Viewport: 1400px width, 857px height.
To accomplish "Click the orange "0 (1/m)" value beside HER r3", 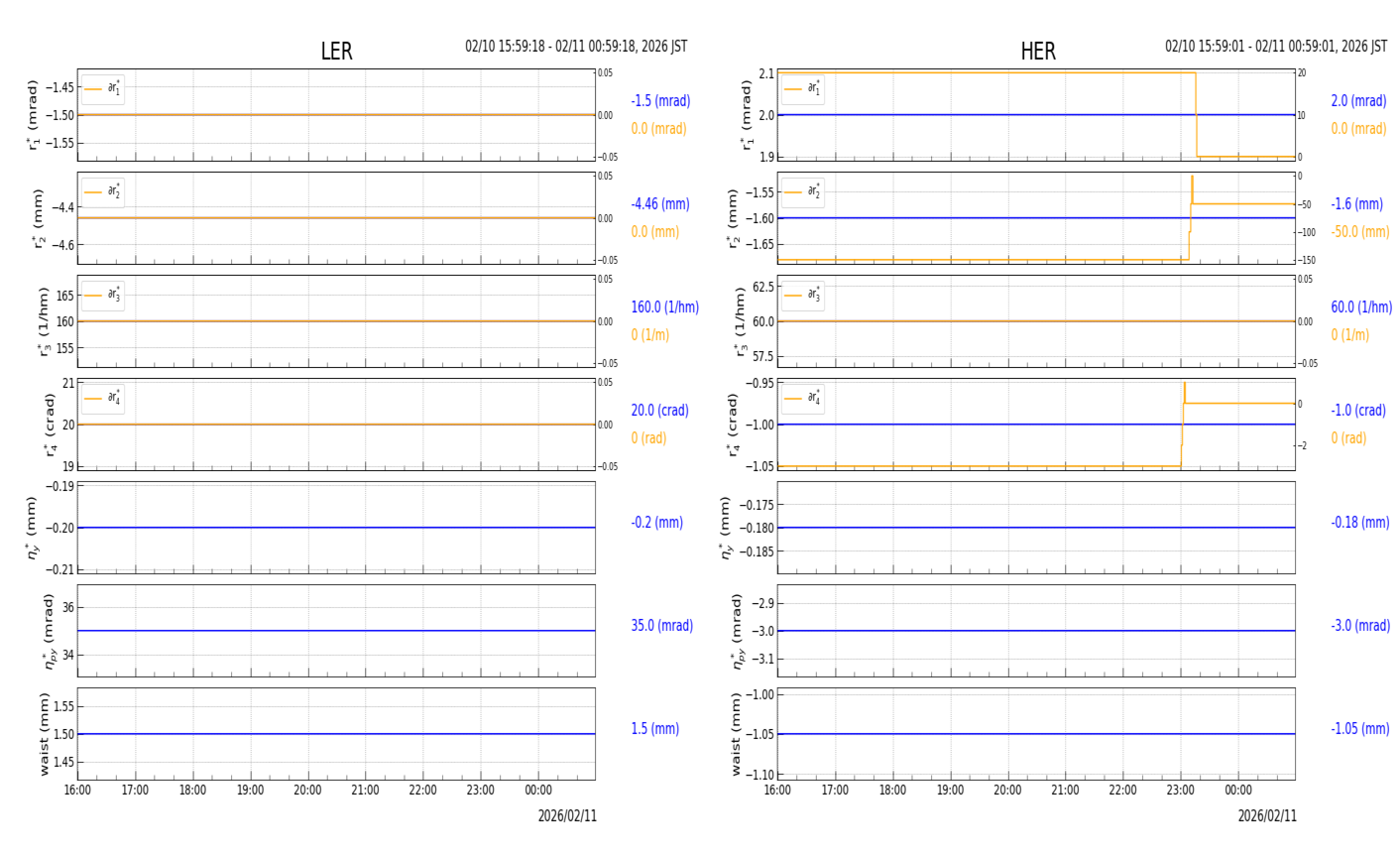I will tap(1349, 335).
